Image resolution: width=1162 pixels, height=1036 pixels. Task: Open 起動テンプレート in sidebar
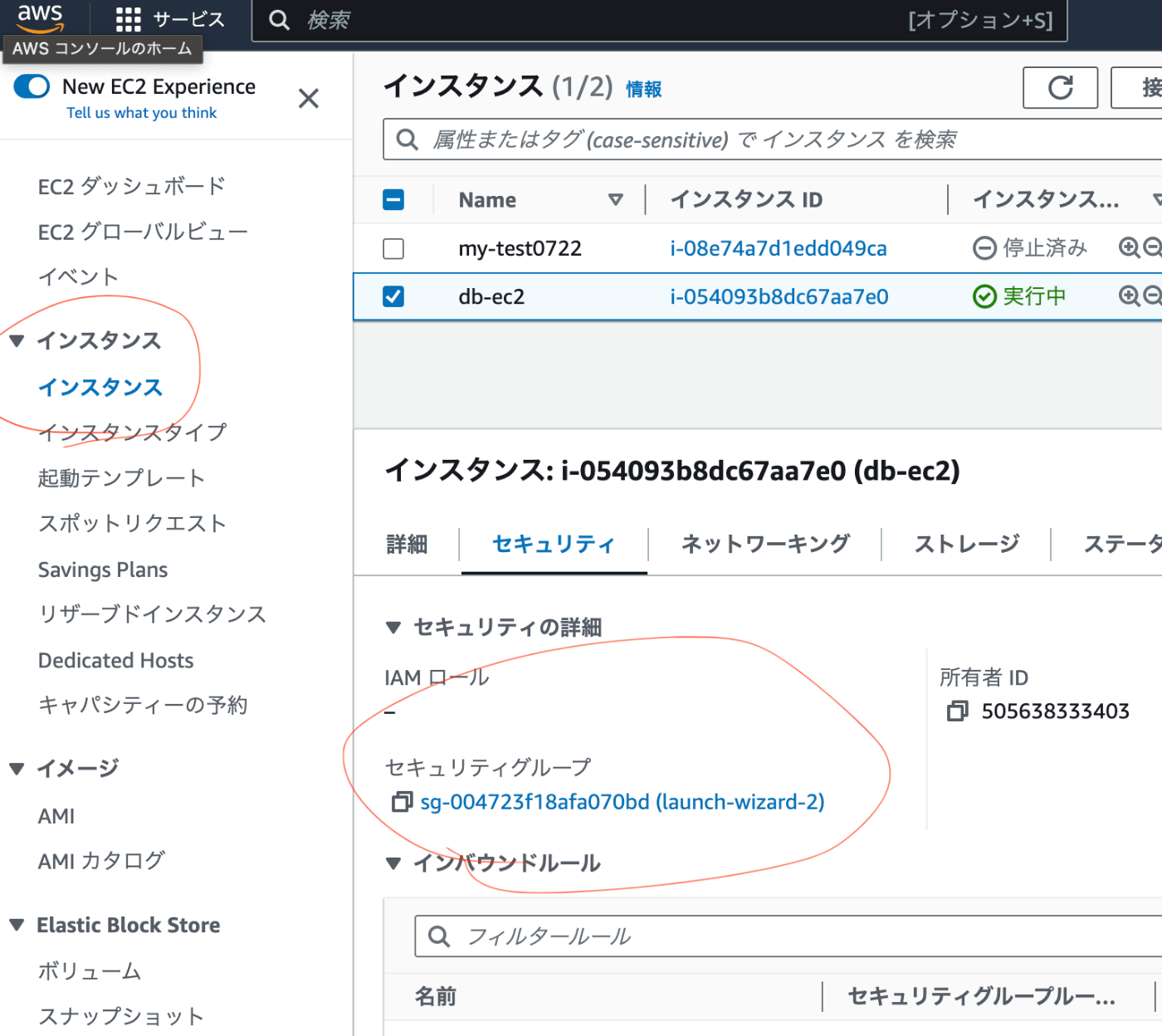click(x=121, y=478)
